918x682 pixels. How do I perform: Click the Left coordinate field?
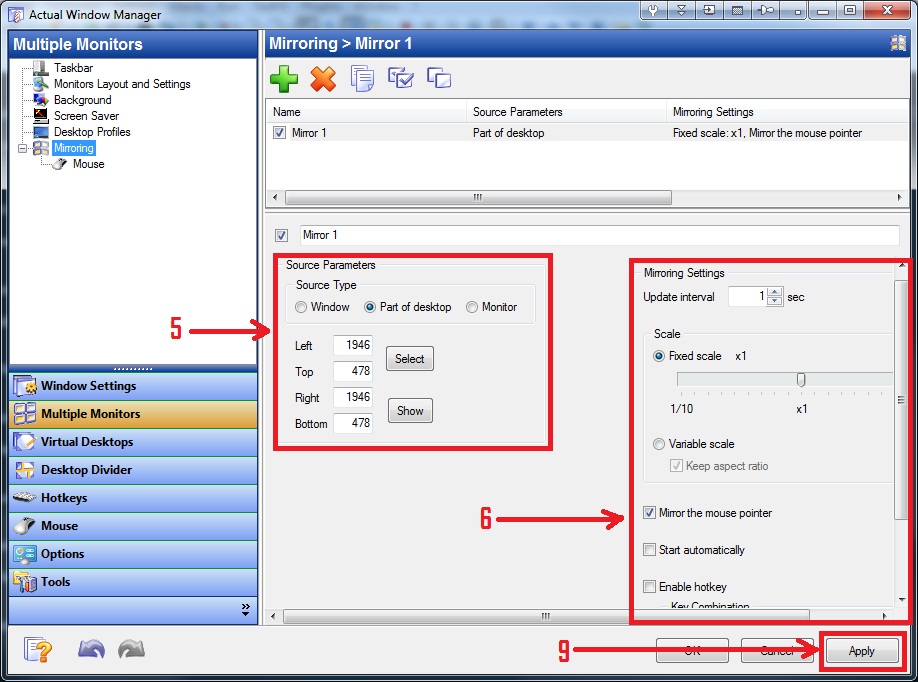(x=353, y=345)
